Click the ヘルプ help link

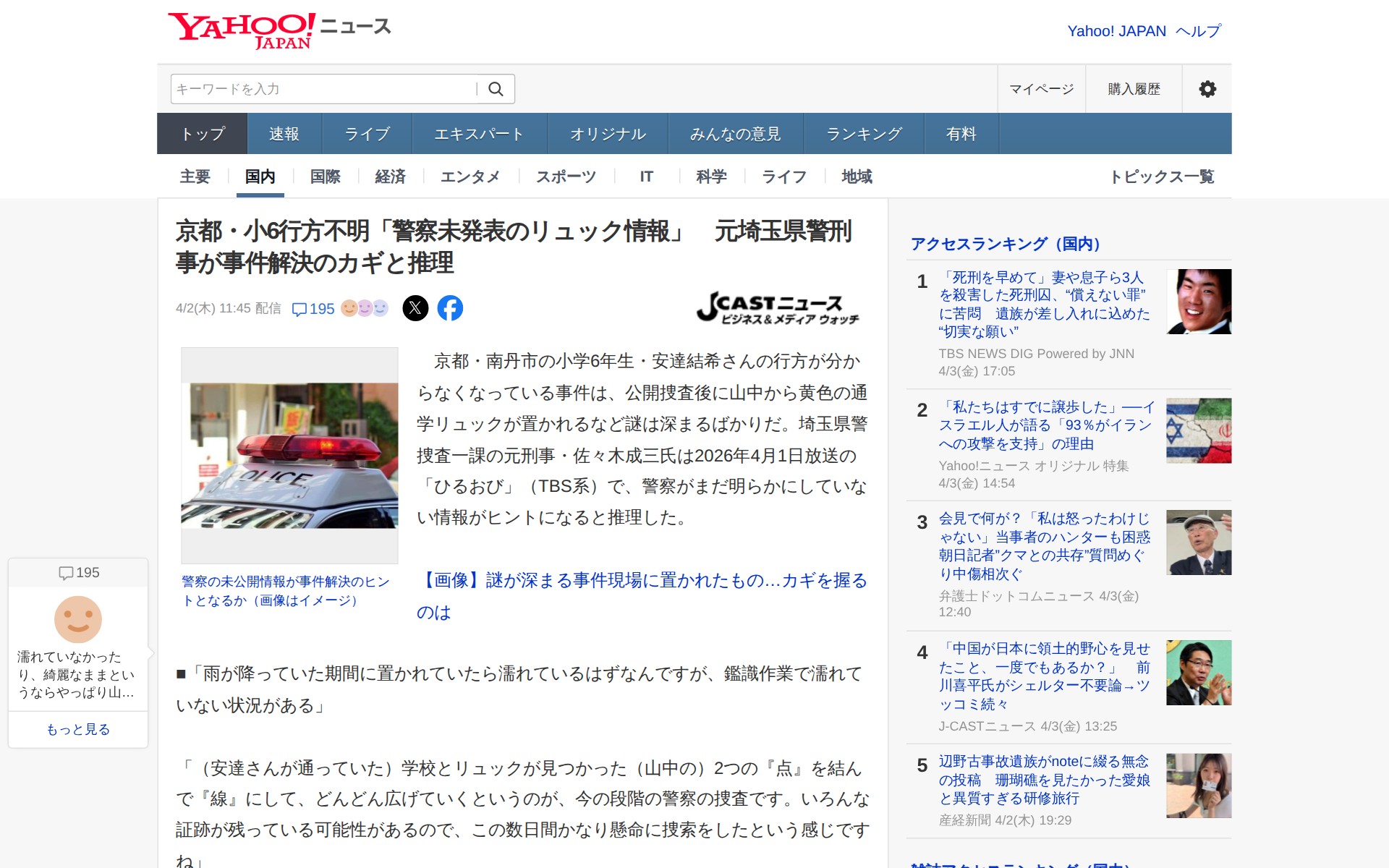coord(1198,31)
